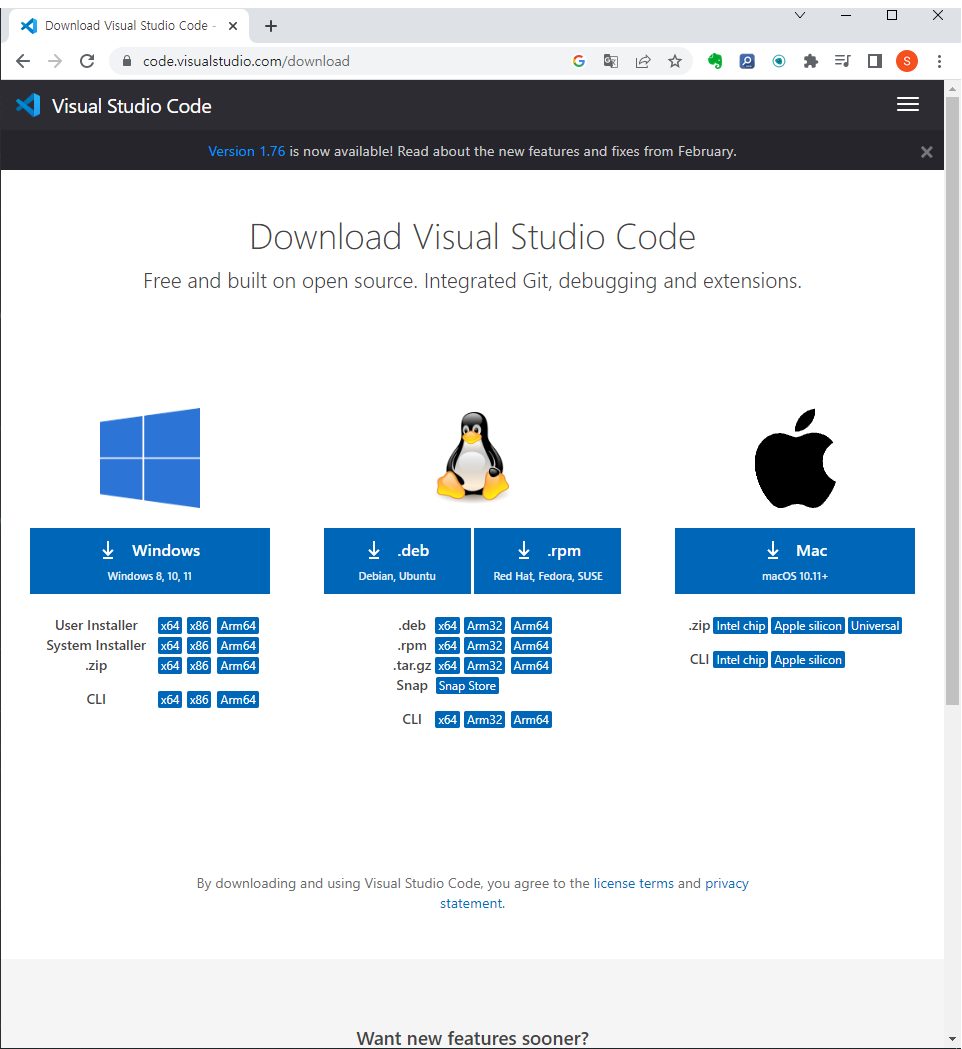Open the Snap Store link

467,686
